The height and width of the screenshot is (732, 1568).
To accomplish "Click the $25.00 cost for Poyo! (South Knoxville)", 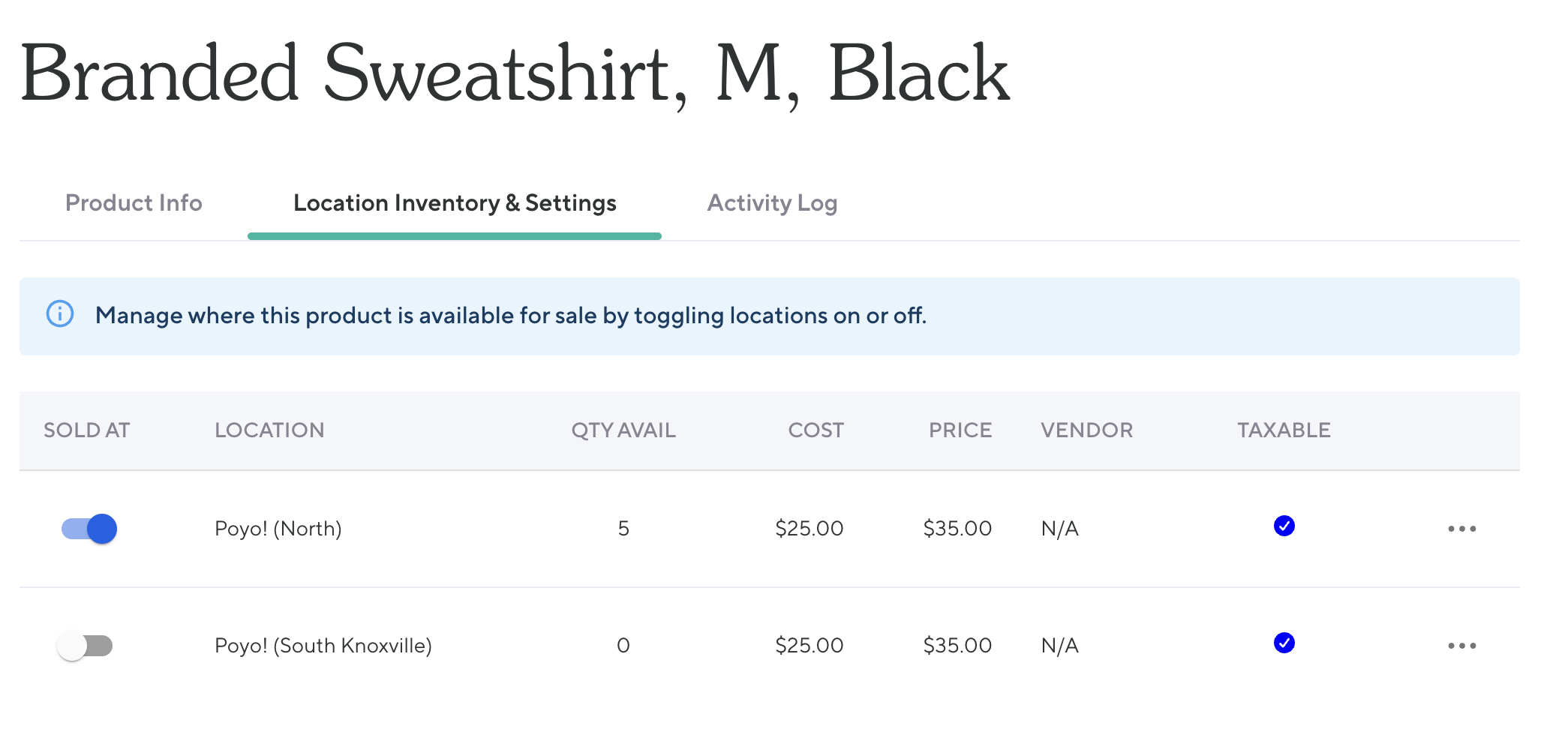I will 810,646.
